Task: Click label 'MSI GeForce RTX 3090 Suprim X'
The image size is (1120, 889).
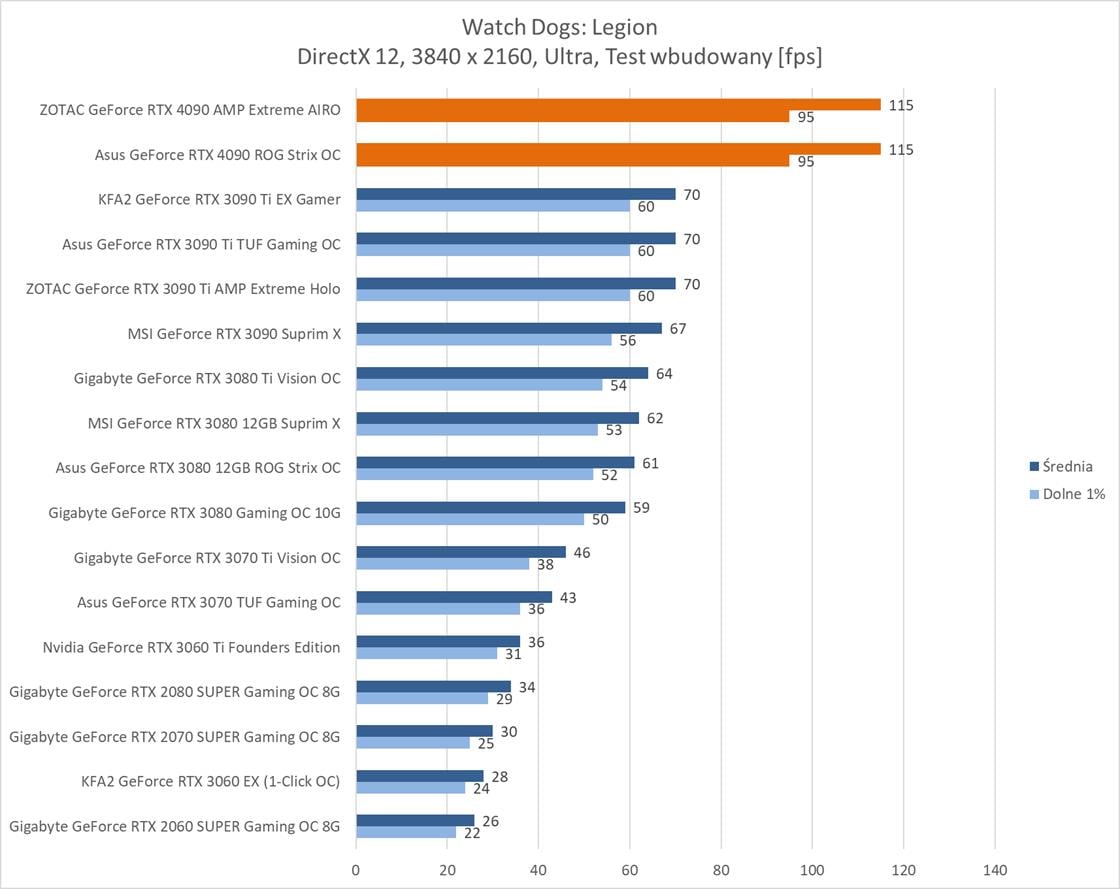Action: coord(234,334)
